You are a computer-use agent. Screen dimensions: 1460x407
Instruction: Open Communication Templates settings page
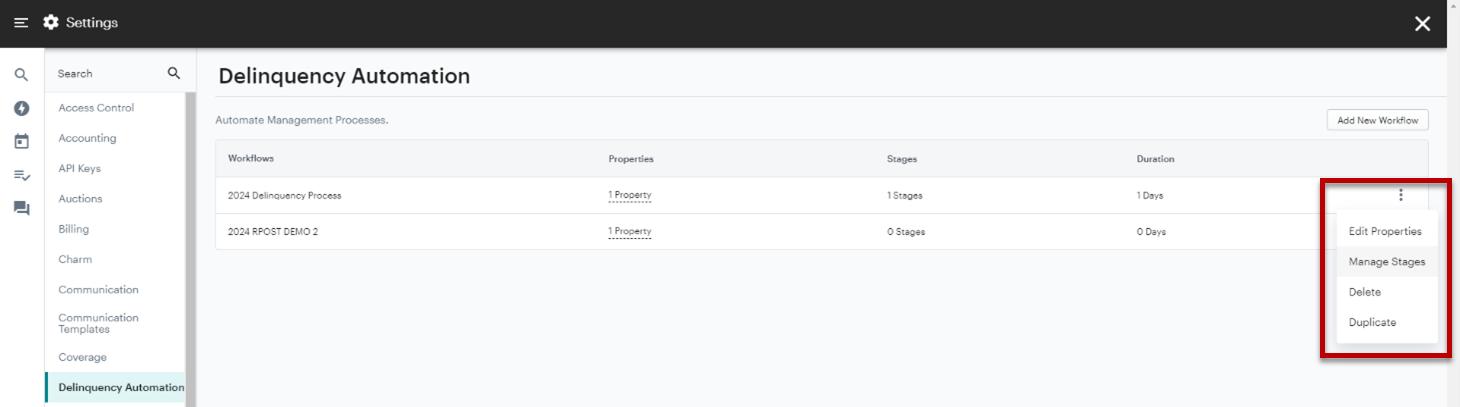[x=98, y=323]
